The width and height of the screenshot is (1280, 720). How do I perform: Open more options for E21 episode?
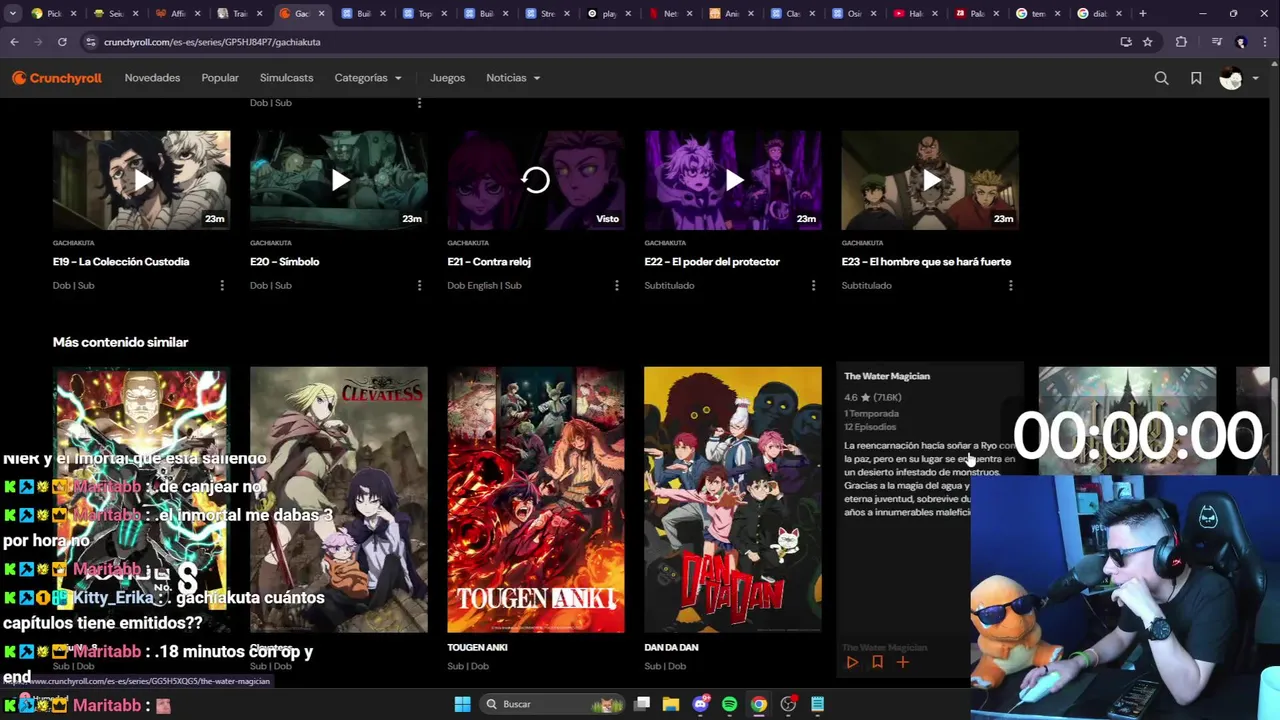[x=616, y=285]
